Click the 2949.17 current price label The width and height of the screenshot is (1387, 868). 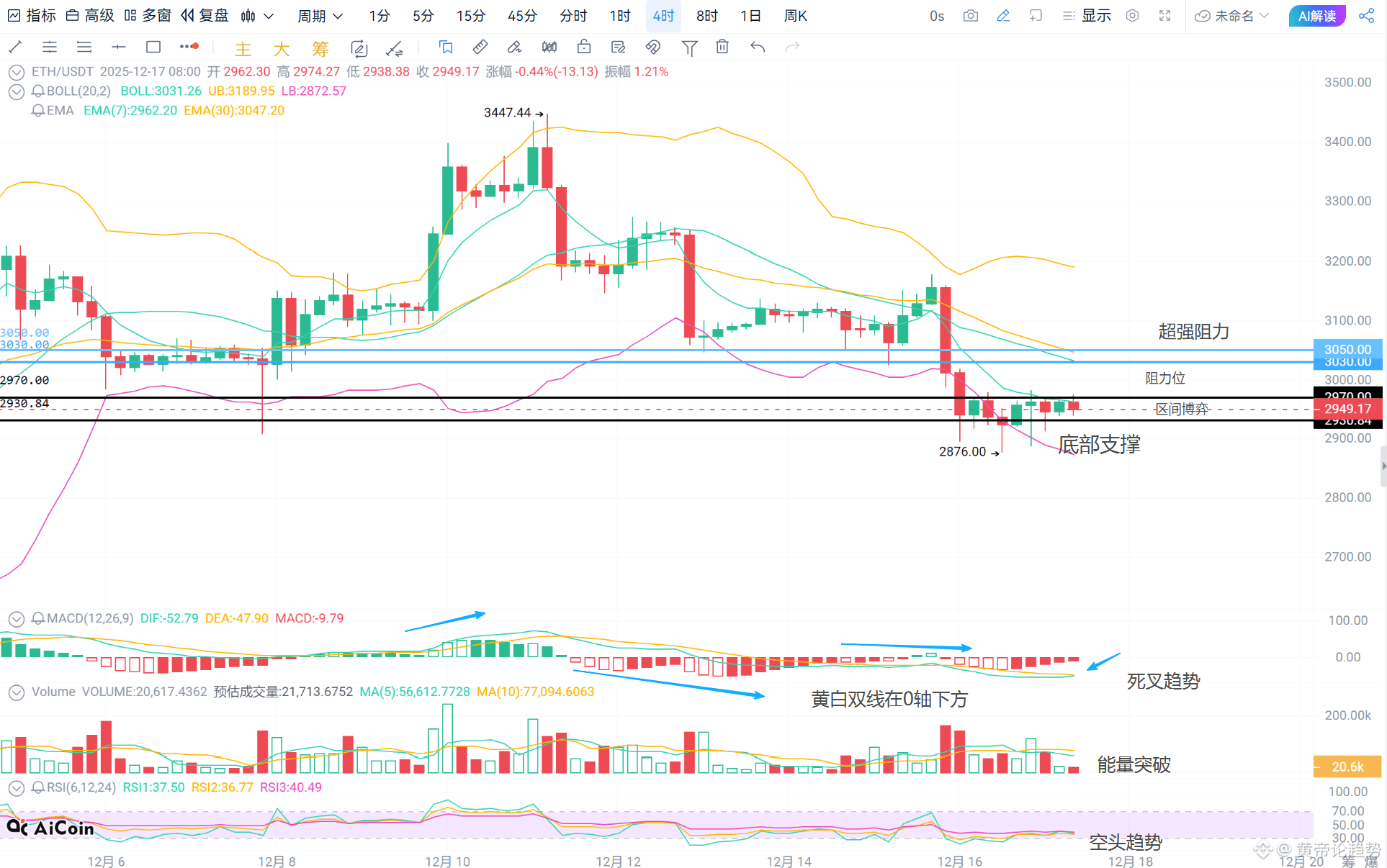[1347, 409]
